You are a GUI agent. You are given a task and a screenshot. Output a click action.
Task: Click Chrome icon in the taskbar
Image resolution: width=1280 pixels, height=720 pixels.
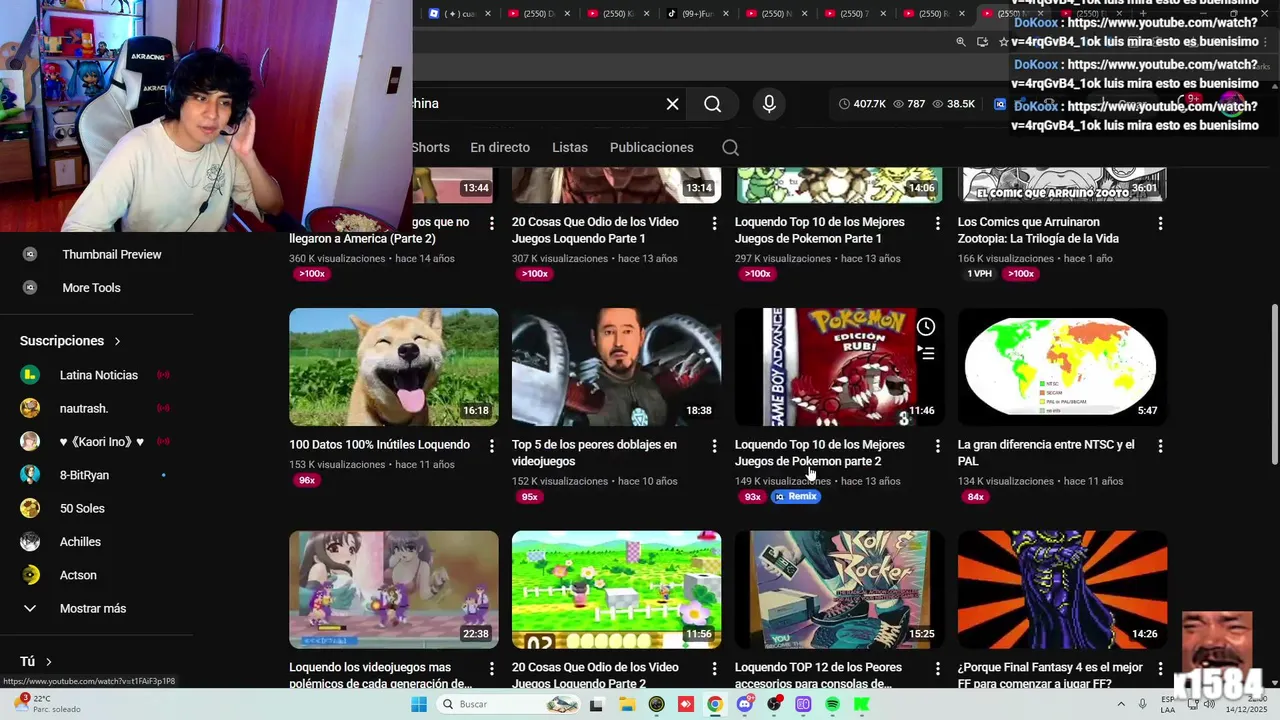(715, 704)
